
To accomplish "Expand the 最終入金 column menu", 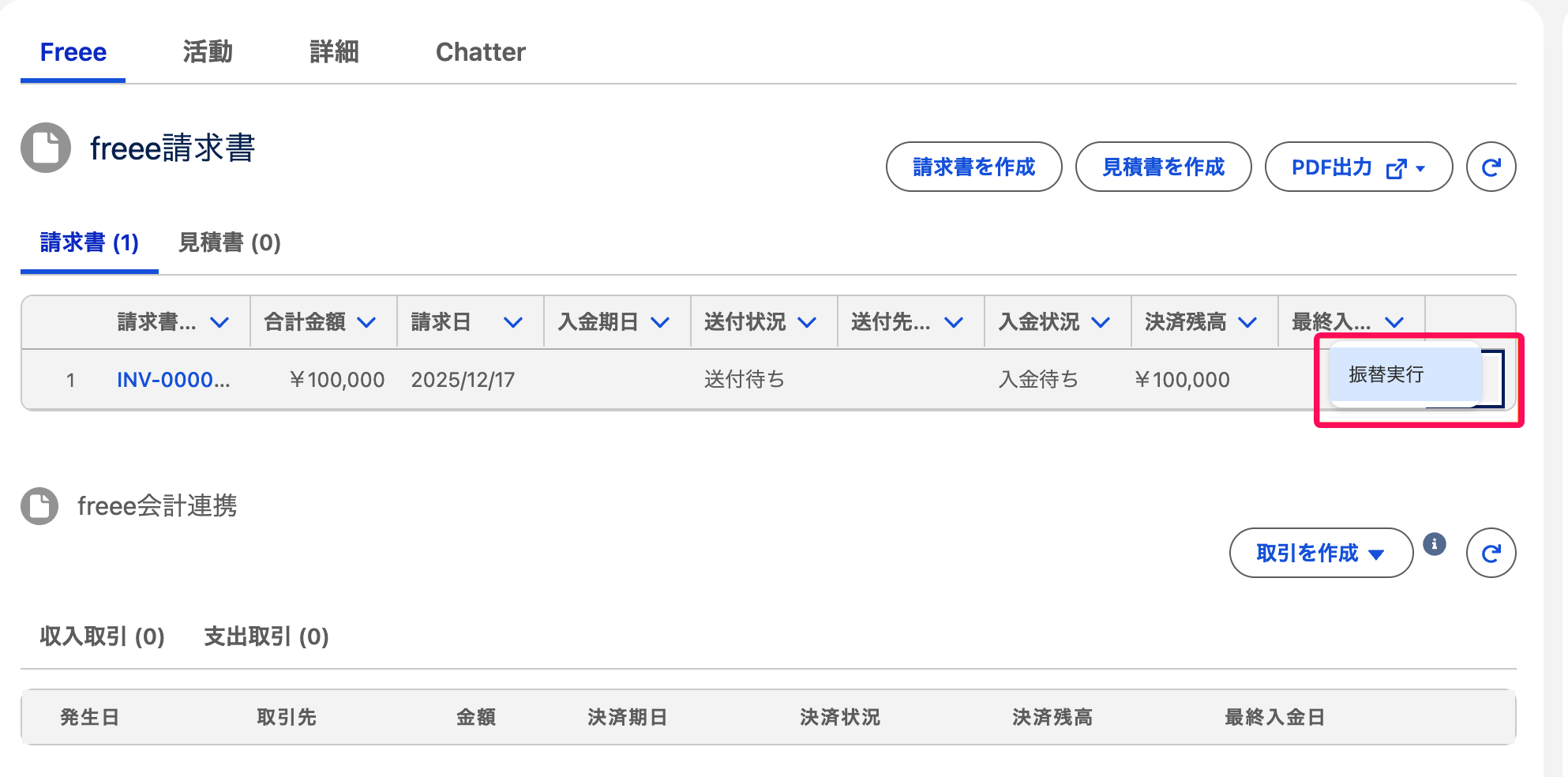I will tap(1394, 322).
